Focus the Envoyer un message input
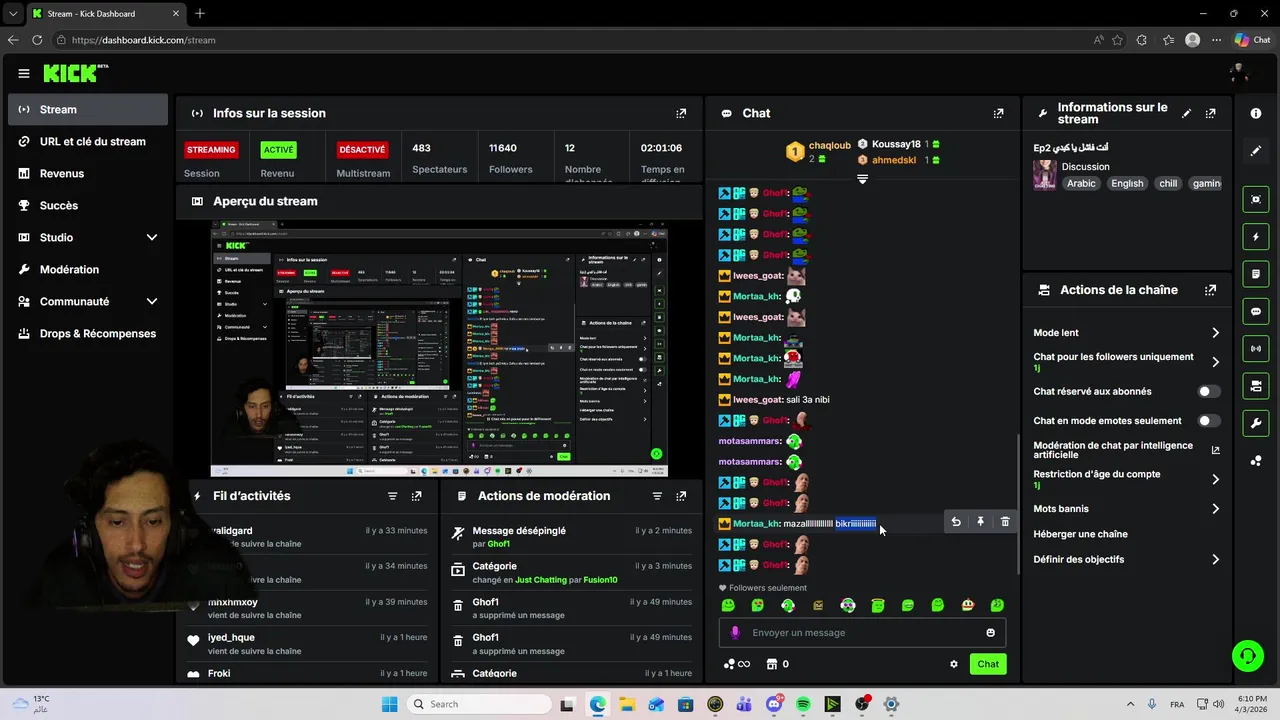This screenshot has height=720, width=1280. pos(862,632)
